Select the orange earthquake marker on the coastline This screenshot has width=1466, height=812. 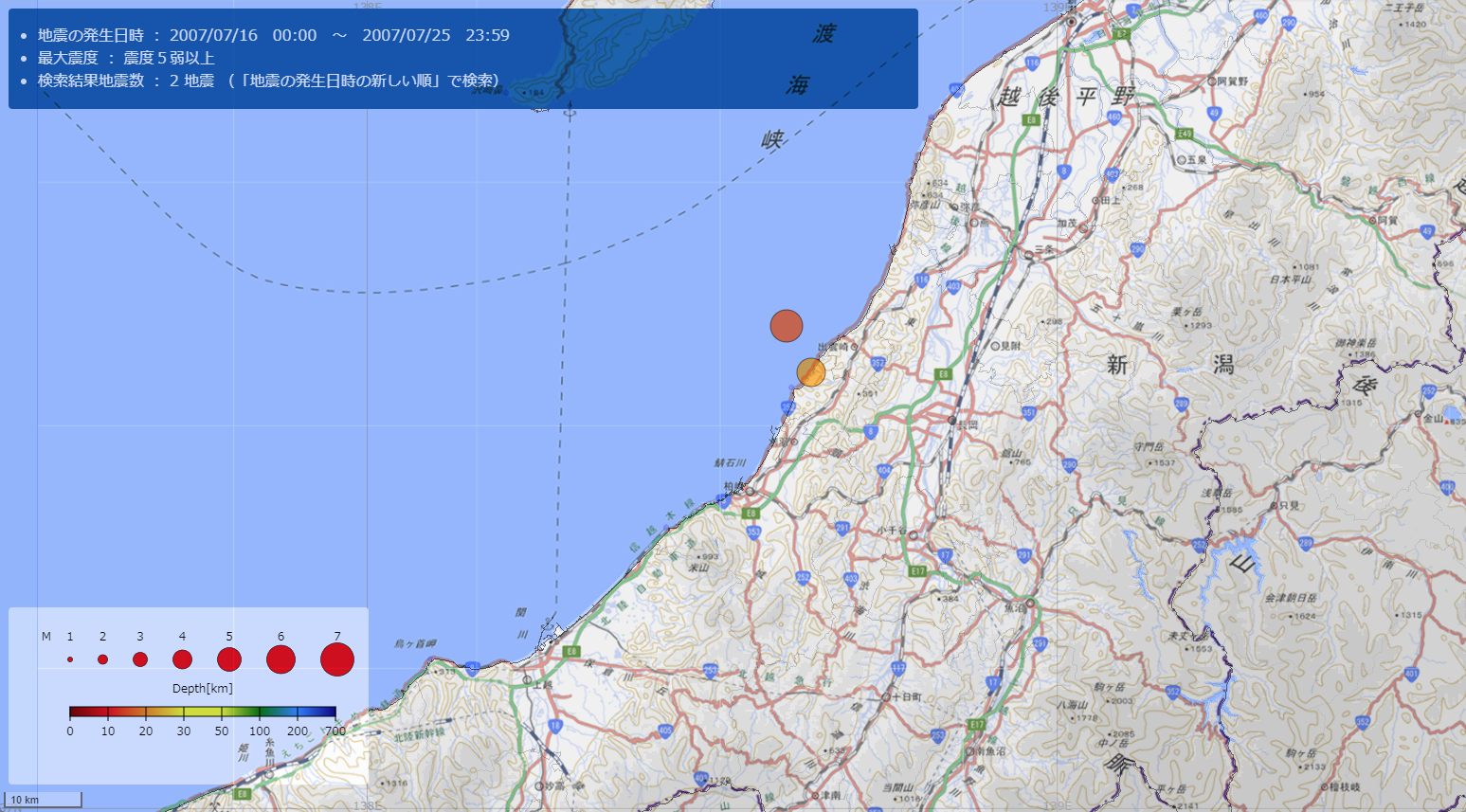811,372
